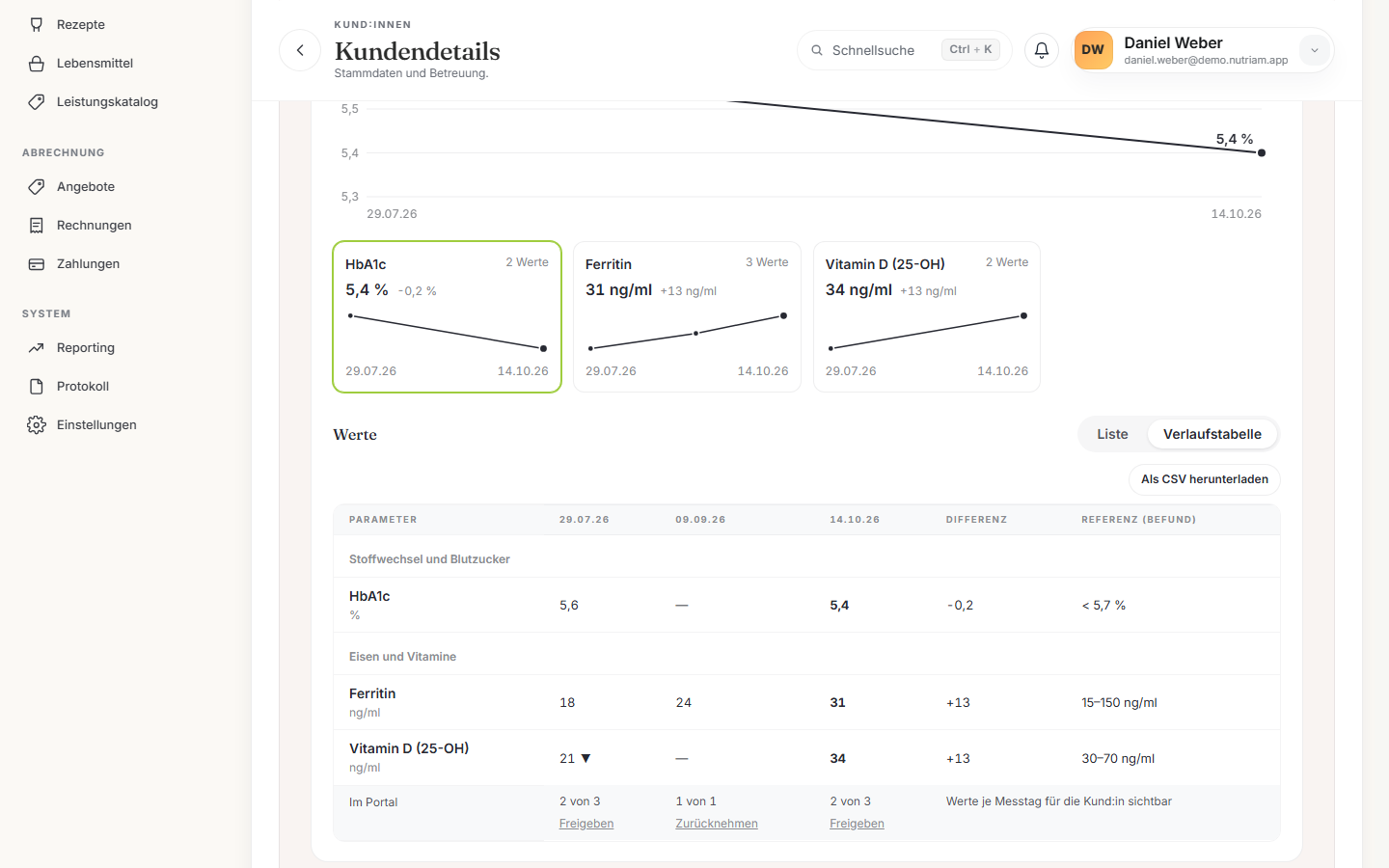Select the Ferritin trend card
This screenshot has height=868, width=1389.
point(687,316)
